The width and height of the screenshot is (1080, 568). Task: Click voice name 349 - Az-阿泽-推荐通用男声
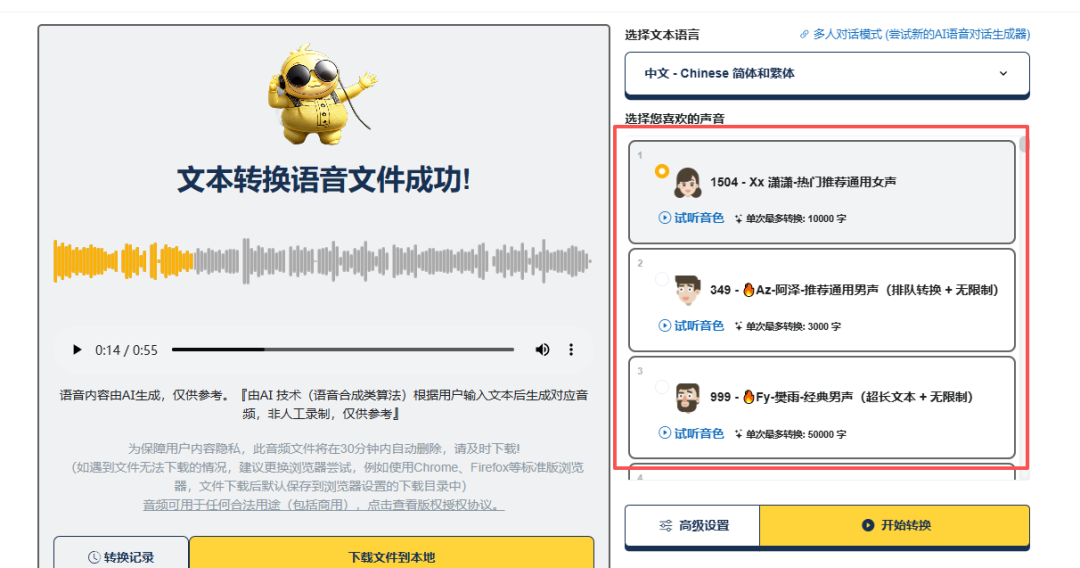(x=854, y=290)
